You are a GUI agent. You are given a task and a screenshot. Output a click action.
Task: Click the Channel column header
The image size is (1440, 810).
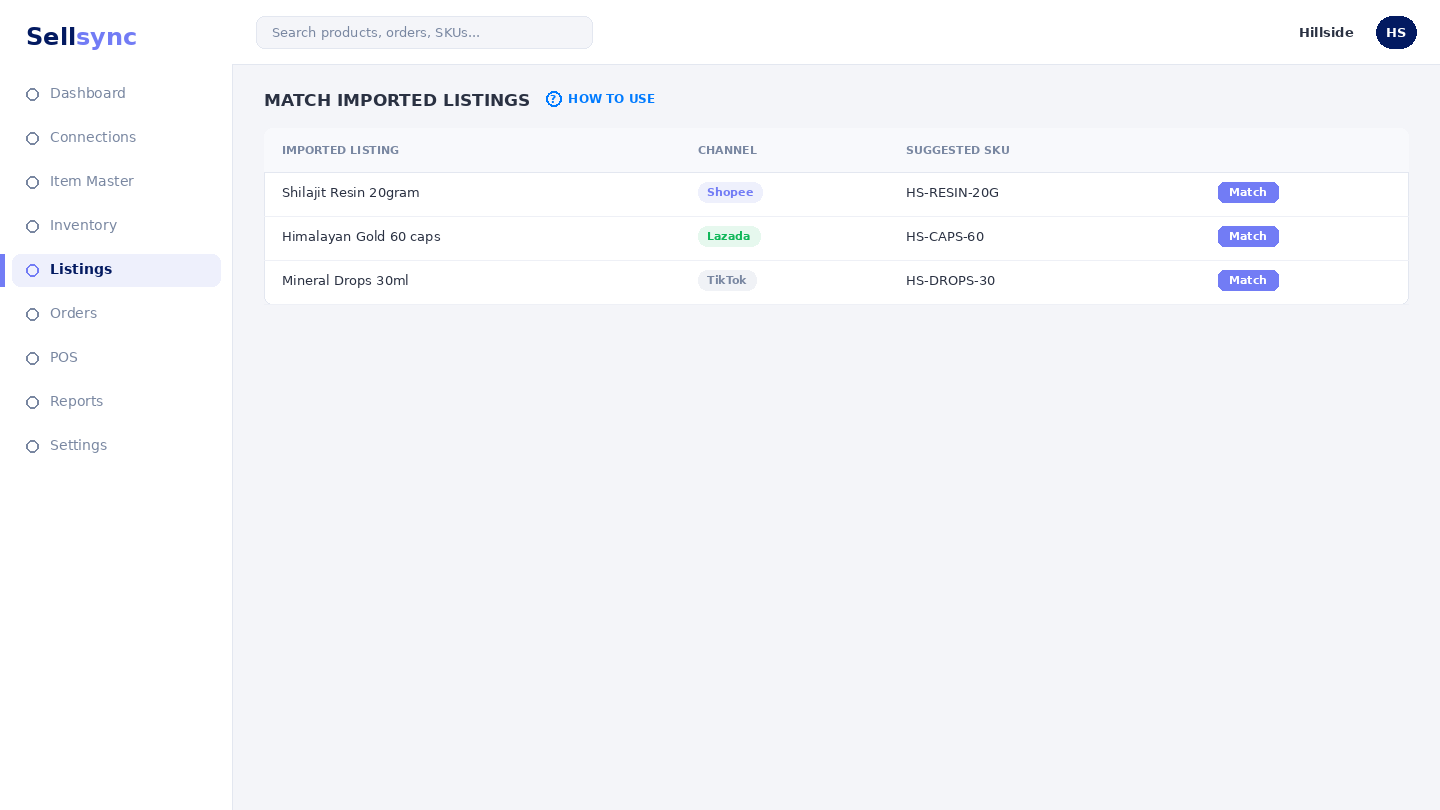(x=727, y=151)
